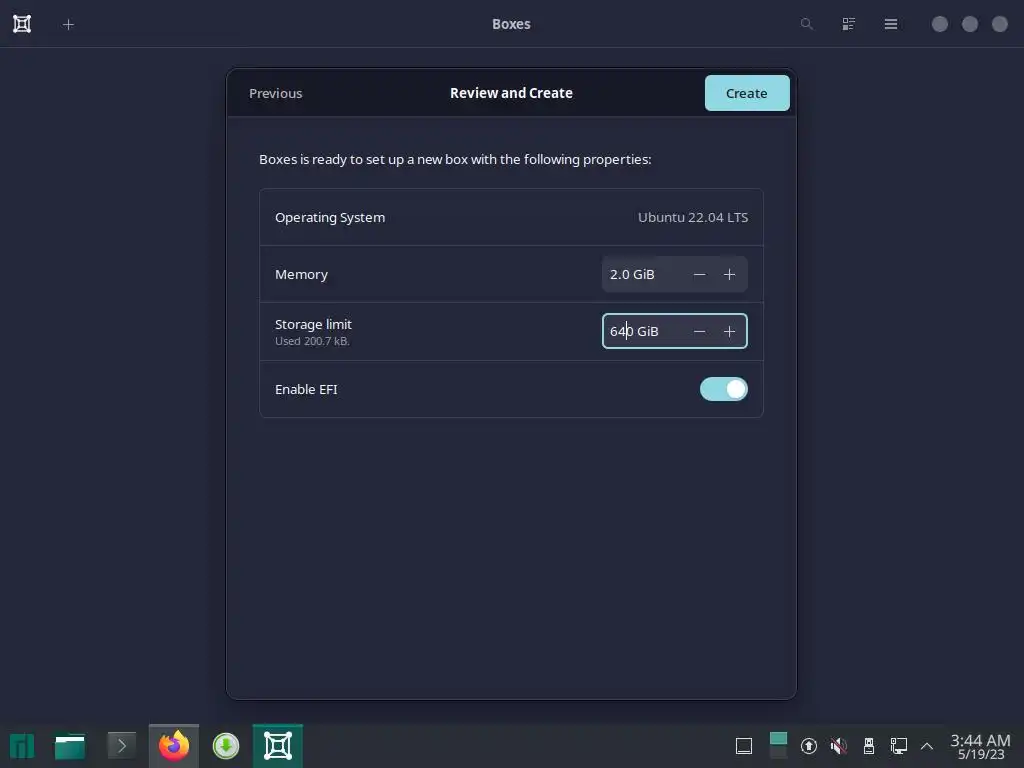Minimize the Boxes window
The height and width of the screenshot is (768, 1024).
click(x=940, y=24)
